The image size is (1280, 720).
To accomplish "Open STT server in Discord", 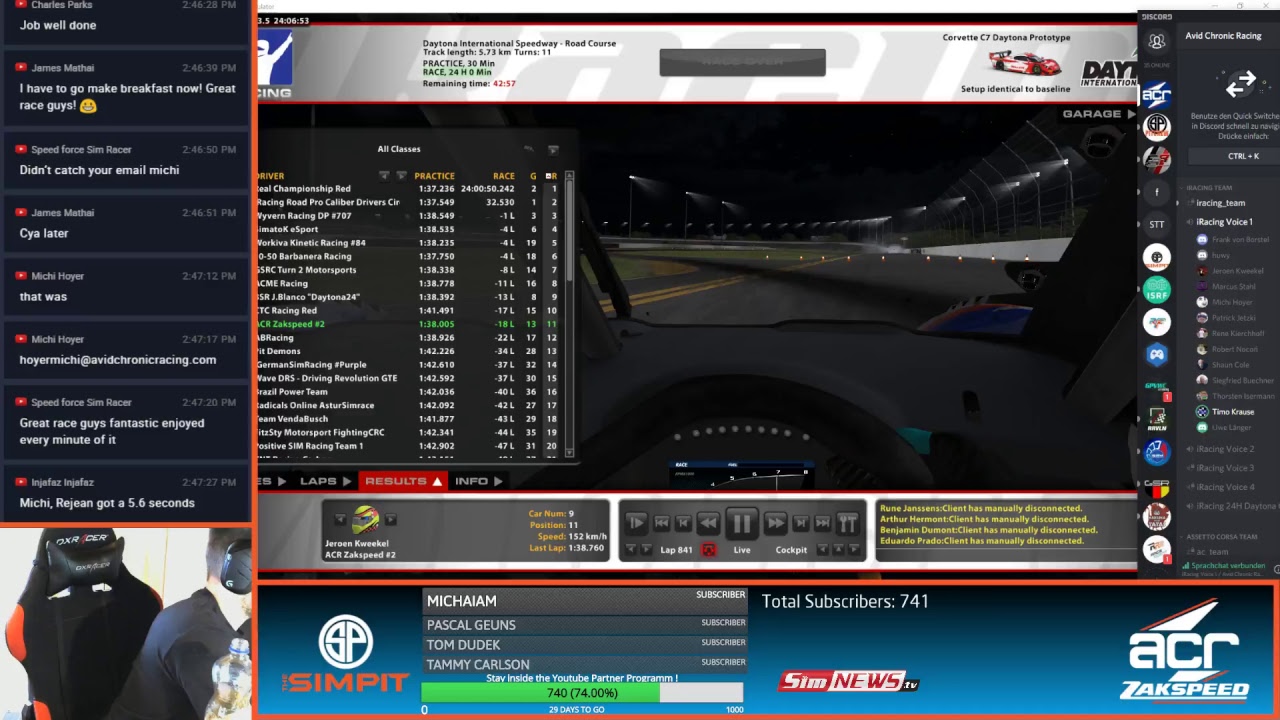I will (1157, 225).
